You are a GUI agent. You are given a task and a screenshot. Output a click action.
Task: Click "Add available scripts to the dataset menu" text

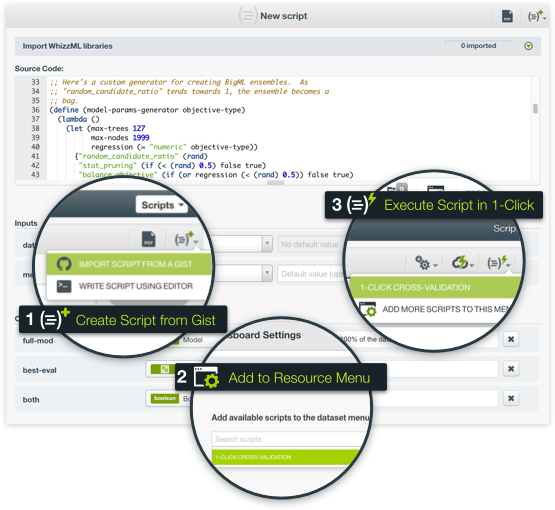[290, 418]
